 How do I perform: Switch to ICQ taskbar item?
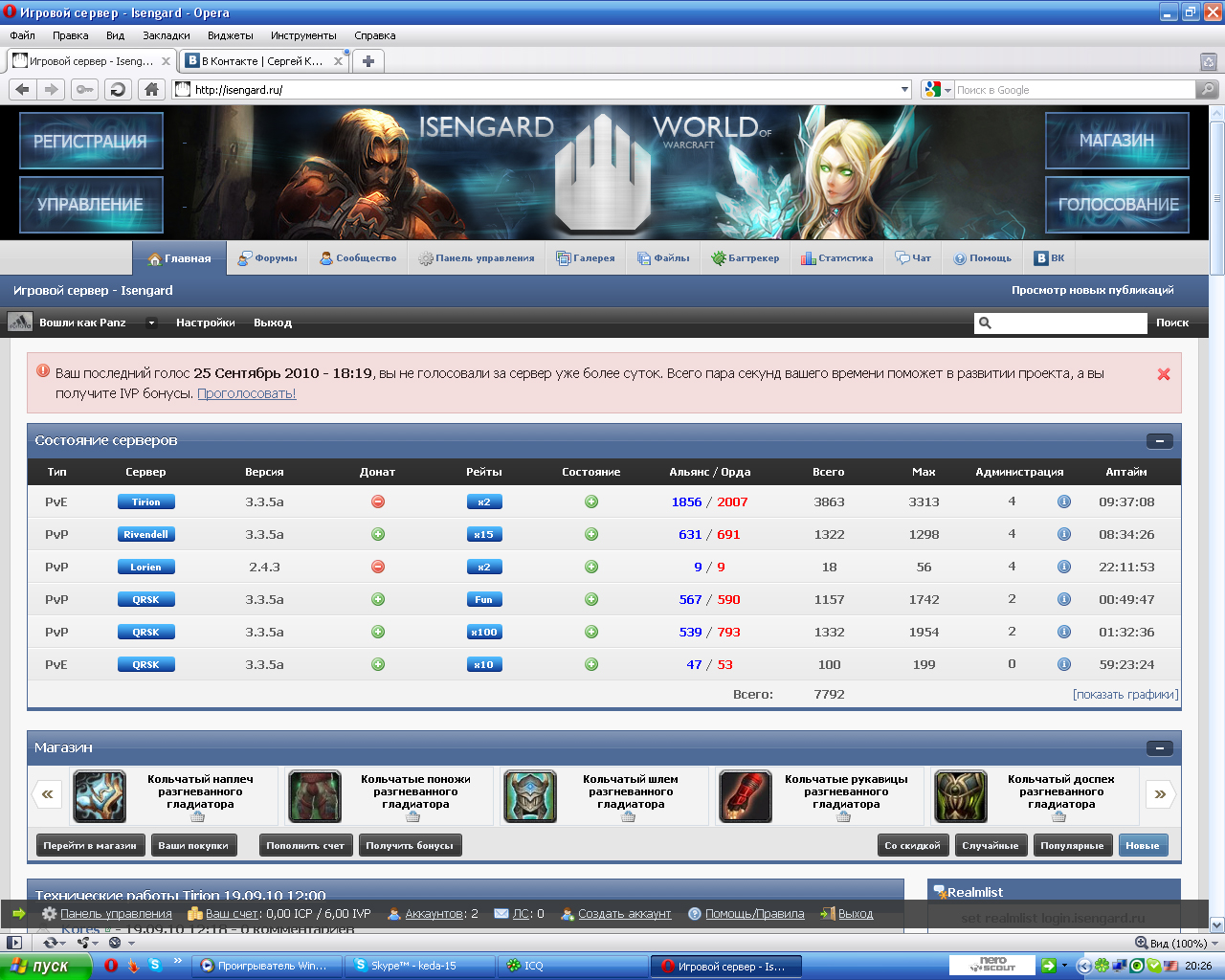pyautogui.click(x=572, y=966)
